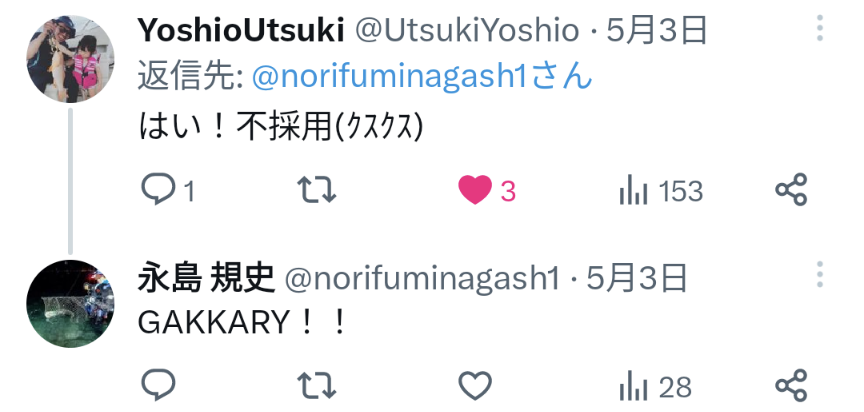
Task: Retweet the GAKKARY tweet
Action: 316,385
